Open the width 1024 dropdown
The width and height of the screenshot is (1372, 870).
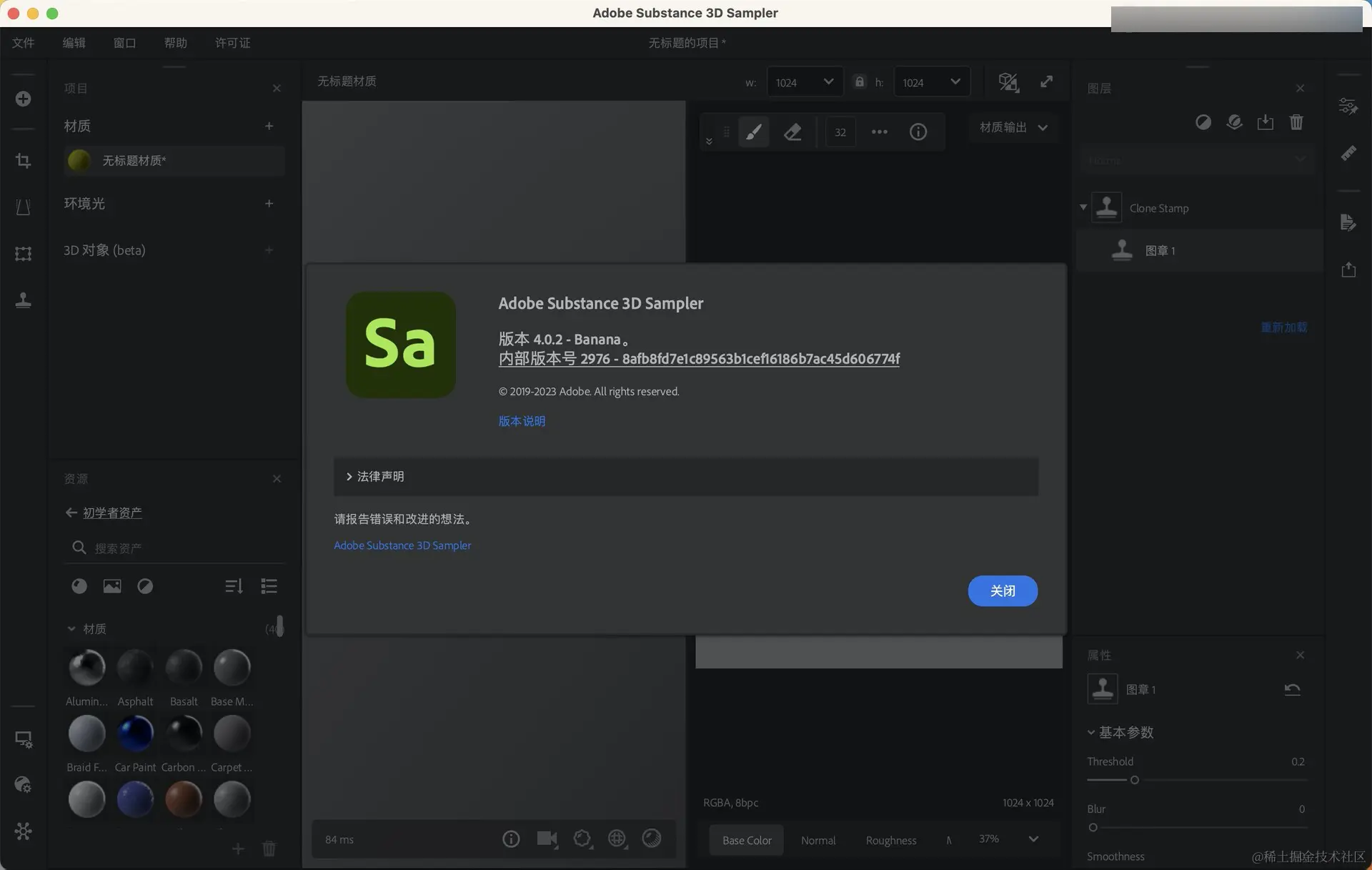pyautogui.click(x=805, y=81)
